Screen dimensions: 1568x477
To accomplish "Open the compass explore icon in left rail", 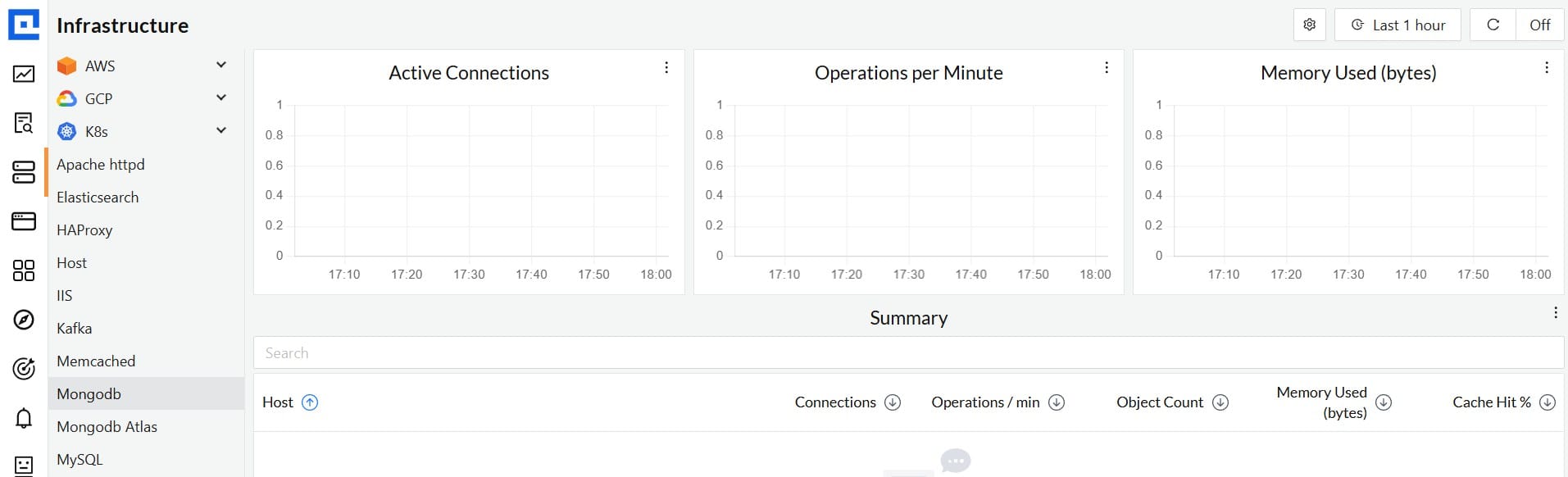I will 24,320.
